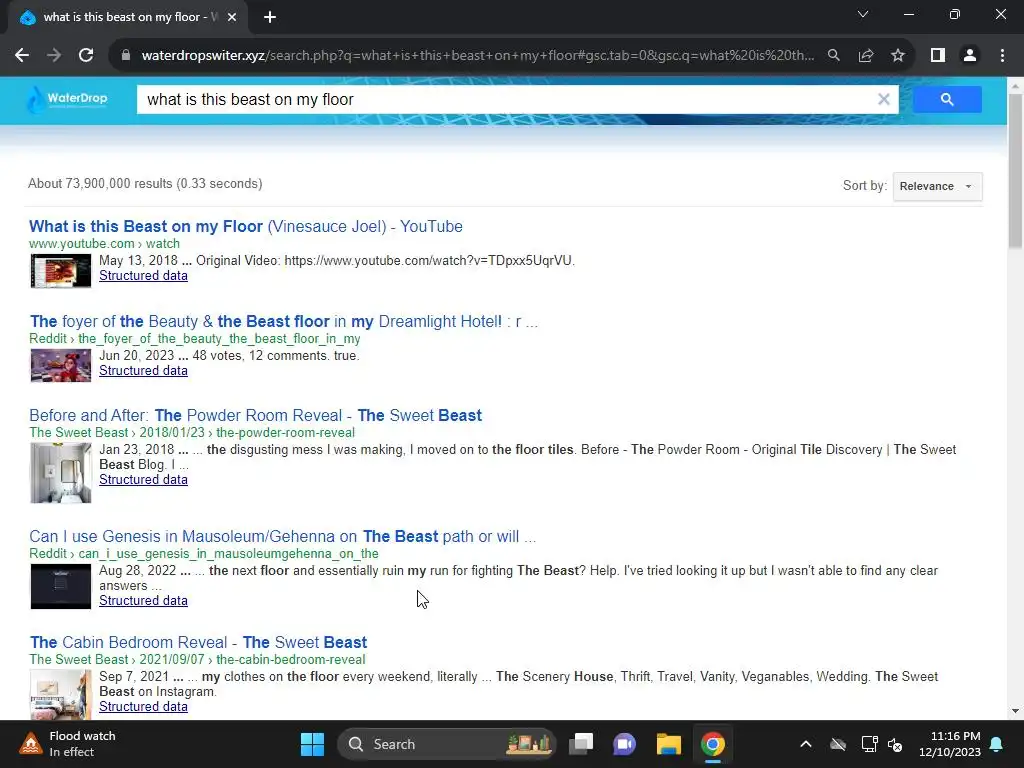Open Chrome side panel
The height and width of the screenshot is (768, 1024).
(938, 56)
